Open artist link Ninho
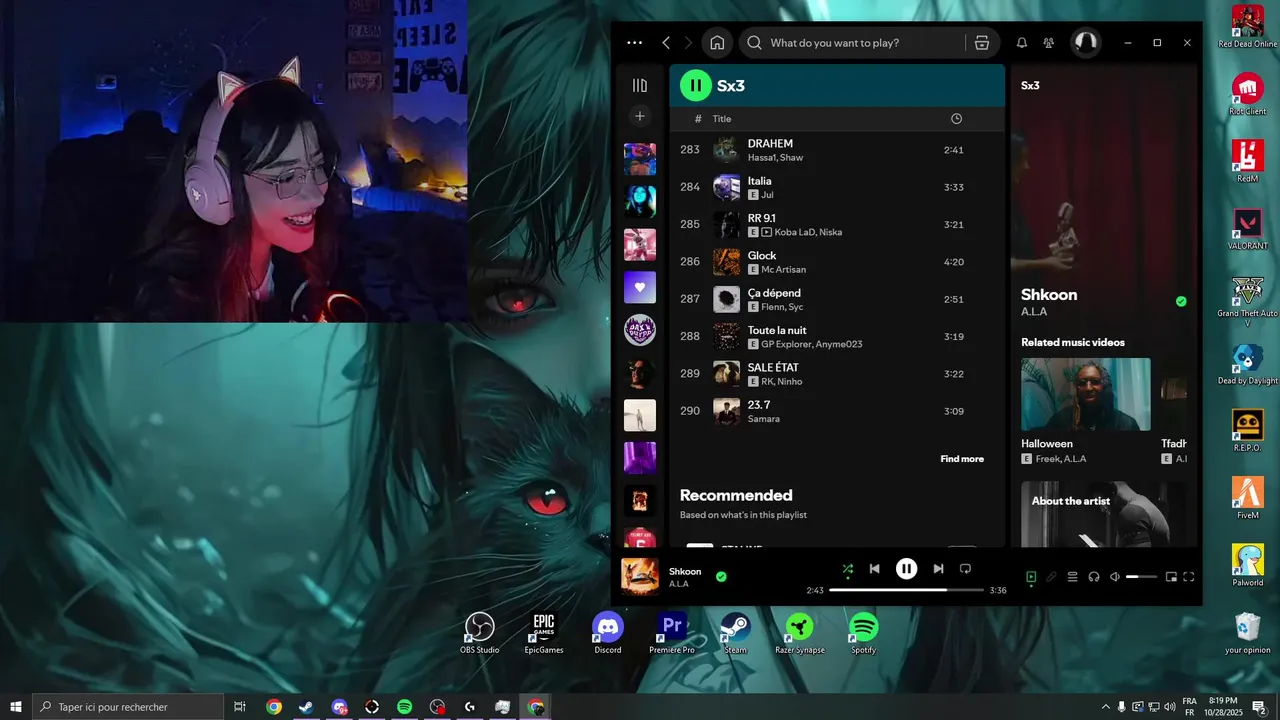Screen dimensions: 1280x720 [790, 382]
